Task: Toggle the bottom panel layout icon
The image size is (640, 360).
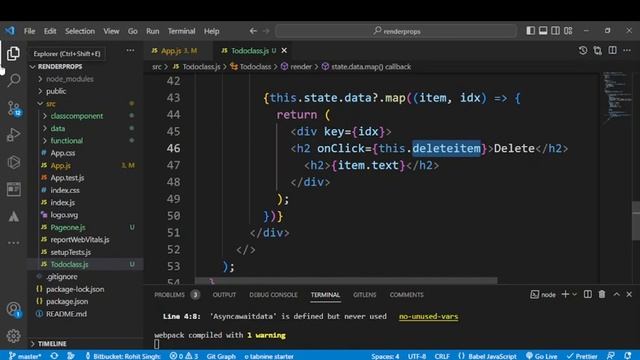Action: [x=543, y=31]
